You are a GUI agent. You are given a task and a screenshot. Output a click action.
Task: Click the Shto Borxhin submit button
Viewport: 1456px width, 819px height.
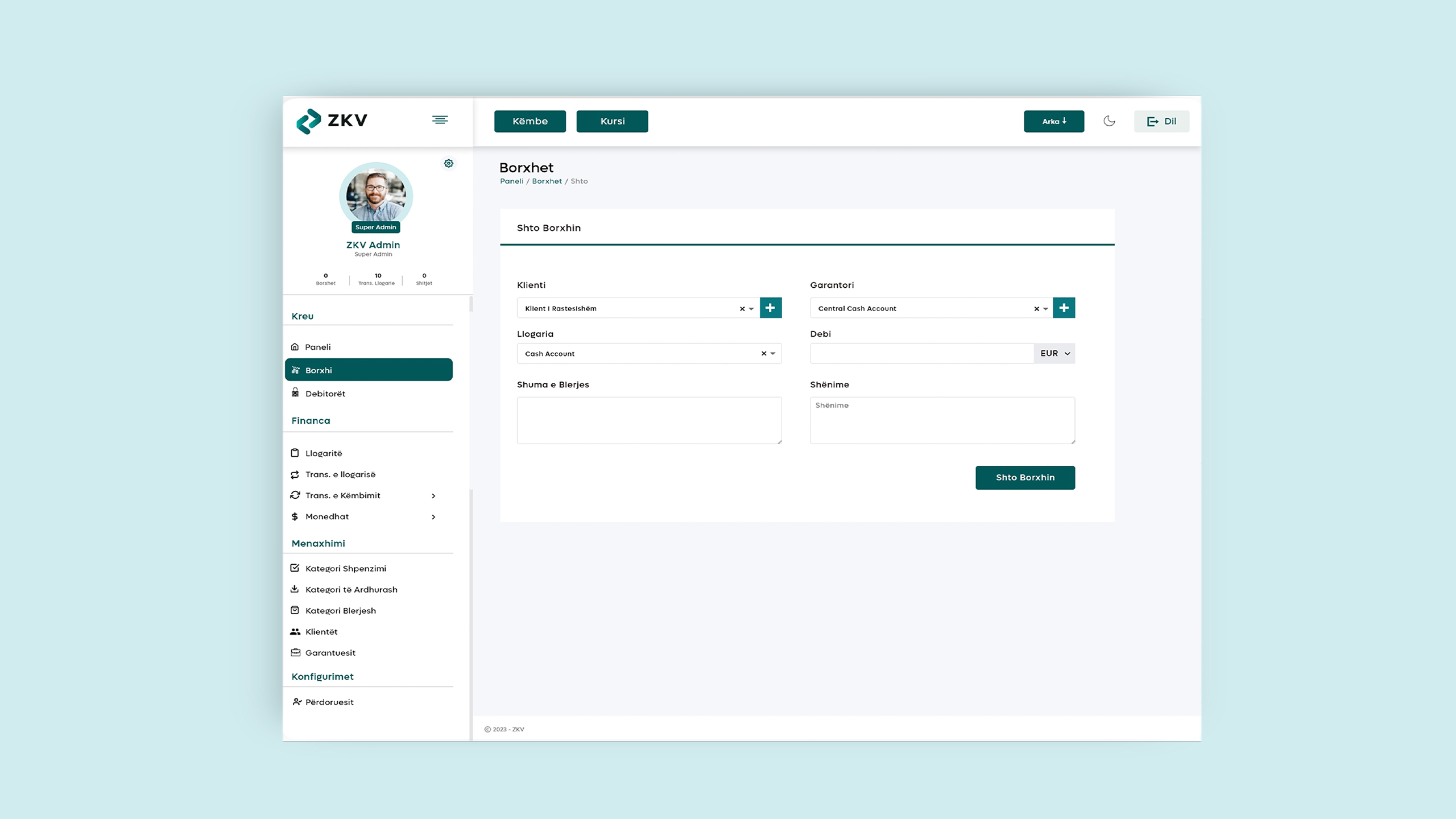click(x=1025, y=478)
